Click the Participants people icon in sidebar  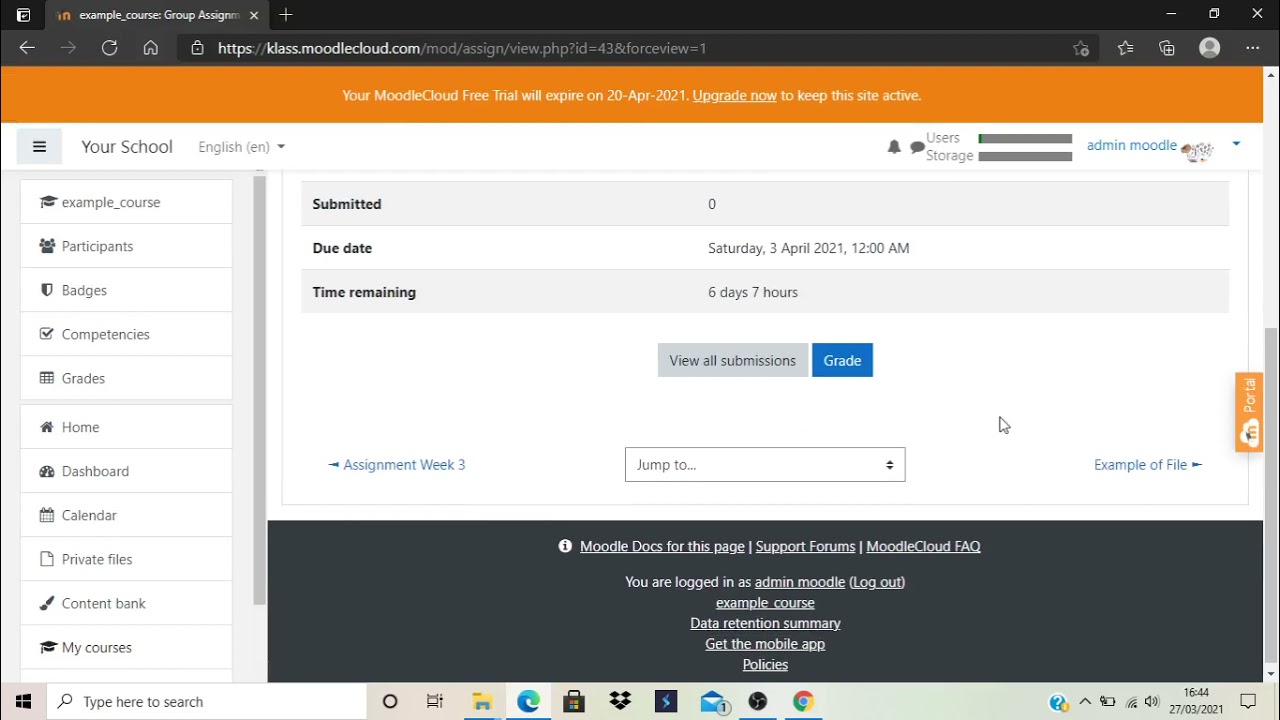pos(47,246)
